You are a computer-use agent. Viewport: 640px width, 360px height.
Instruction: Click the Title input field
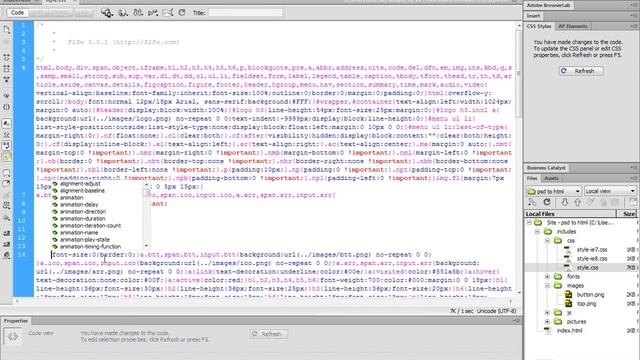[x=245, y=13]
